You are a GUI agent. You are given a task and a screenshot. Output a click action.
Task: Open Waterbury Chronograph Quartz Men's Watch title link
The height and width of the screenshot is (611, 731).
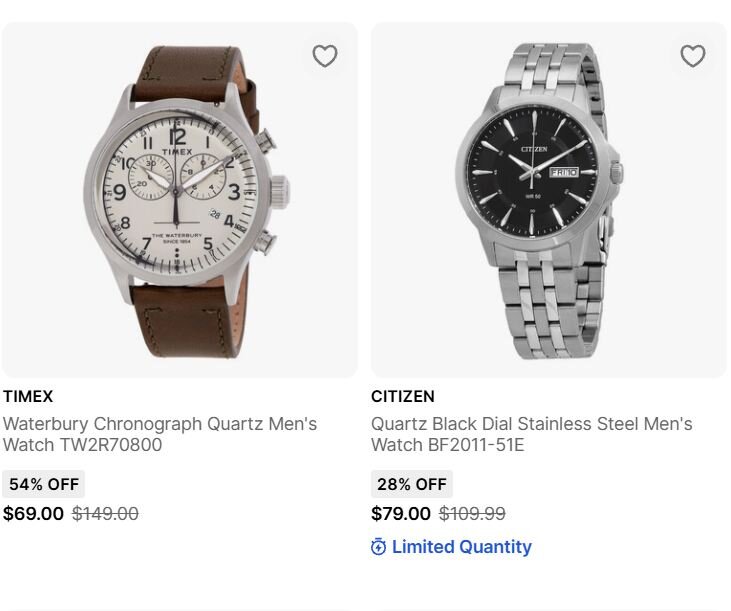pos(160,434)
